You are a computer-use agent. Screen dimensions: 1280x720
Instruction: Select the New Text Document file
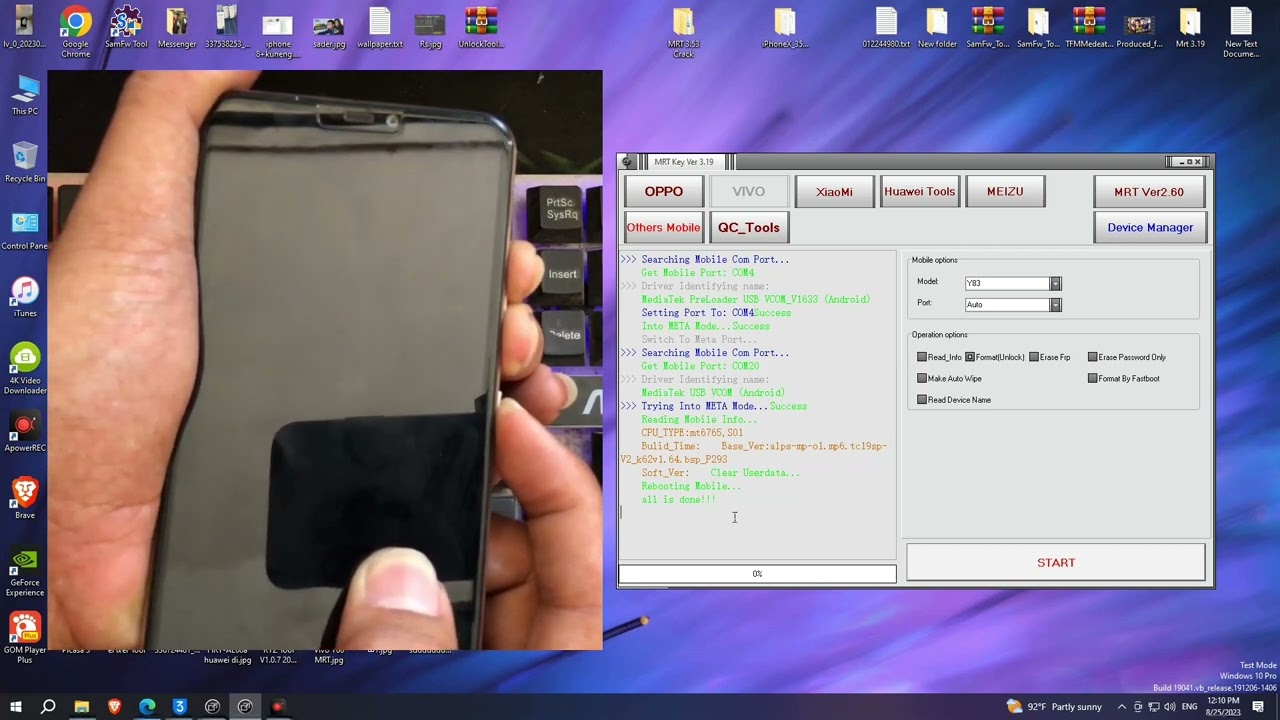(1241, 33)
